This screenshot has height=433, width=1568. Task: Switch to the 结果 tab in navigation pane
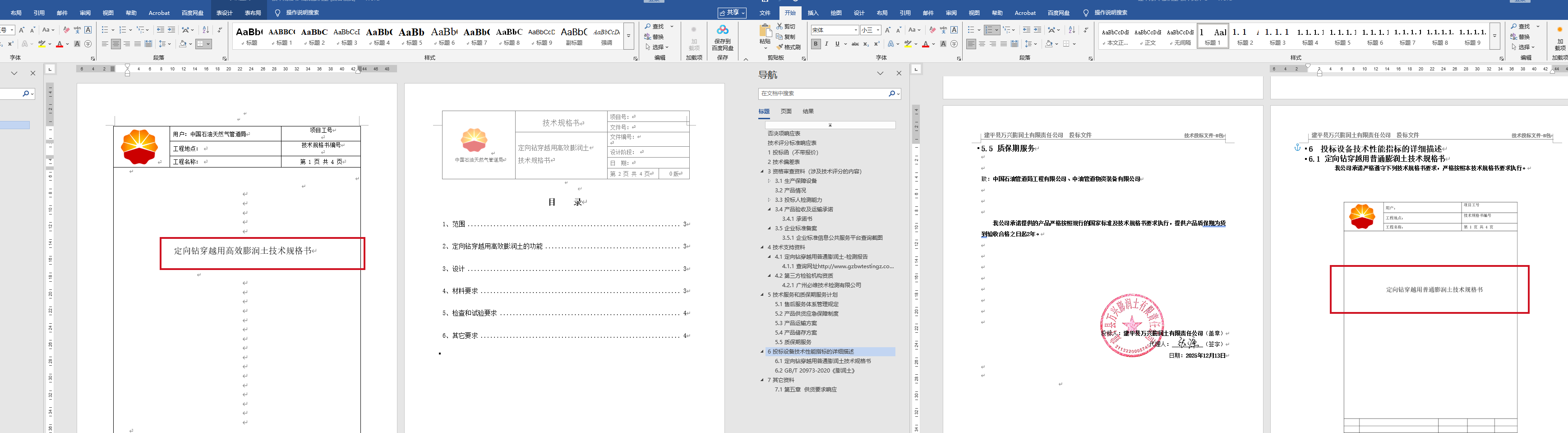808,112
